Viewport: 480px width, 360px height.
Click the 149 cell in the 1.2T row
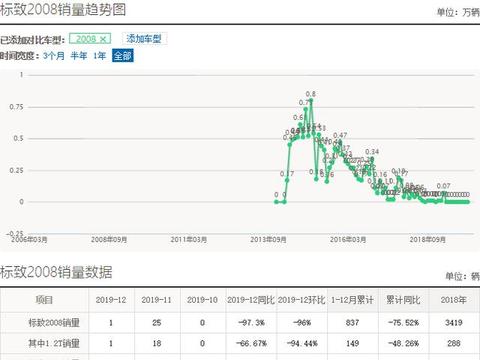(x=352, y=343)
